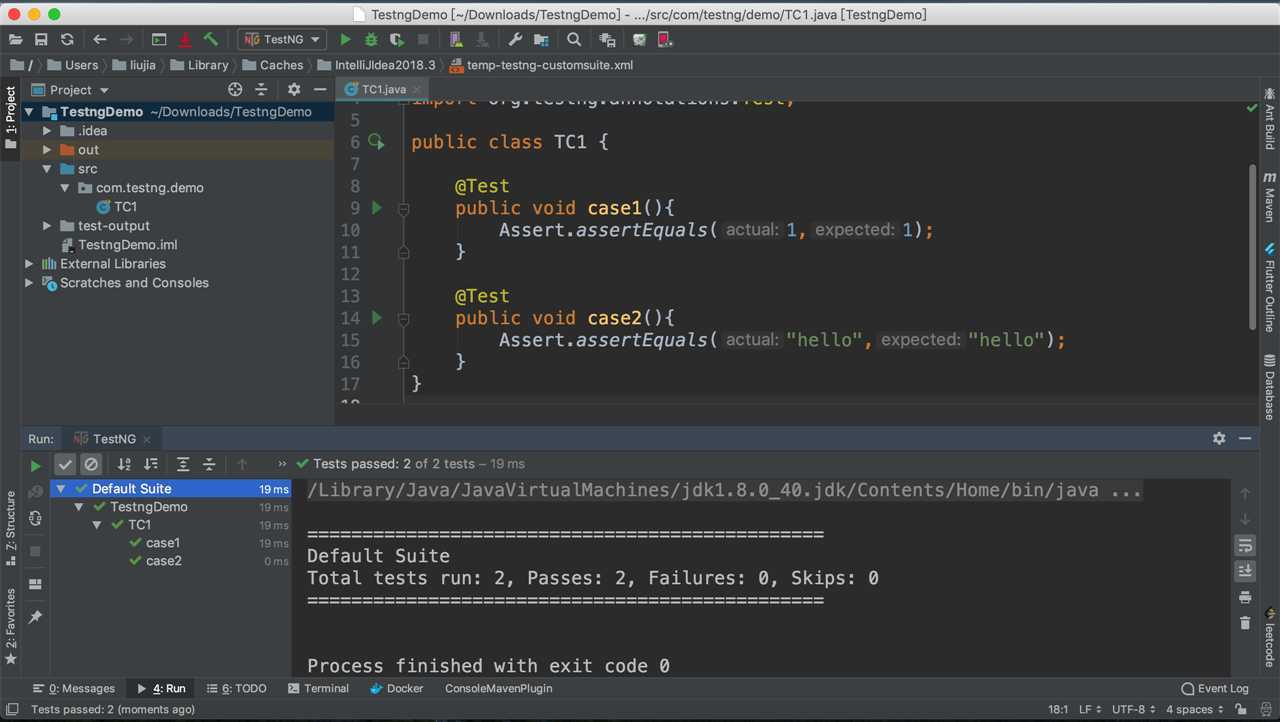
Task: Change the UTF-8 file encoding in status bar
Action: [1134, 709]
